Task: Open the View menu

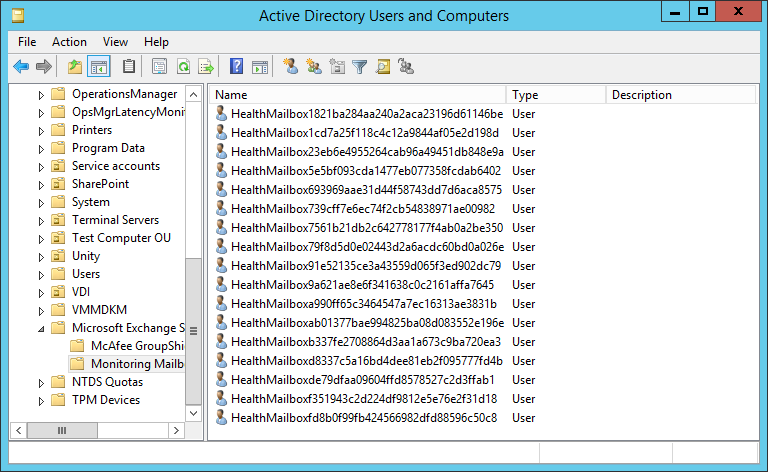Action: (x=115, y=42)
